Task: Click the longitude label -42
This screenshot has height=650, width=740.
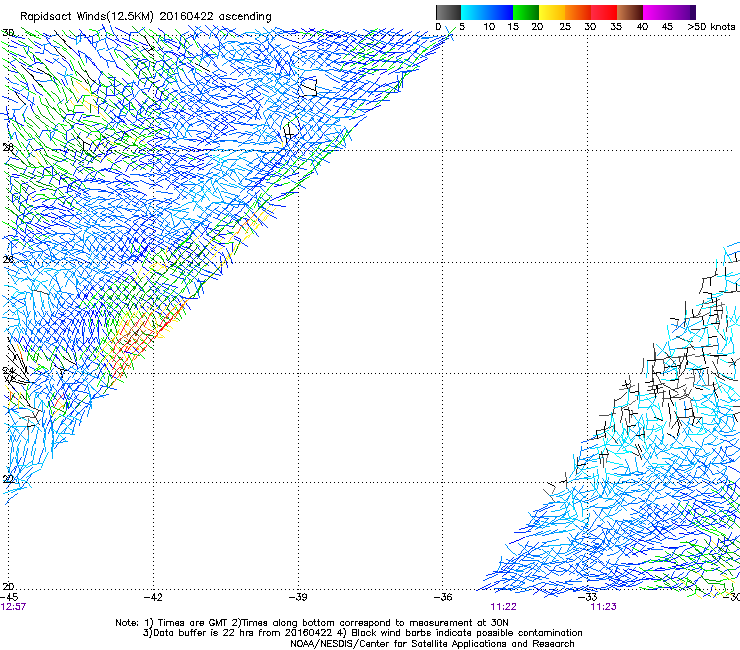Action: 153,597
